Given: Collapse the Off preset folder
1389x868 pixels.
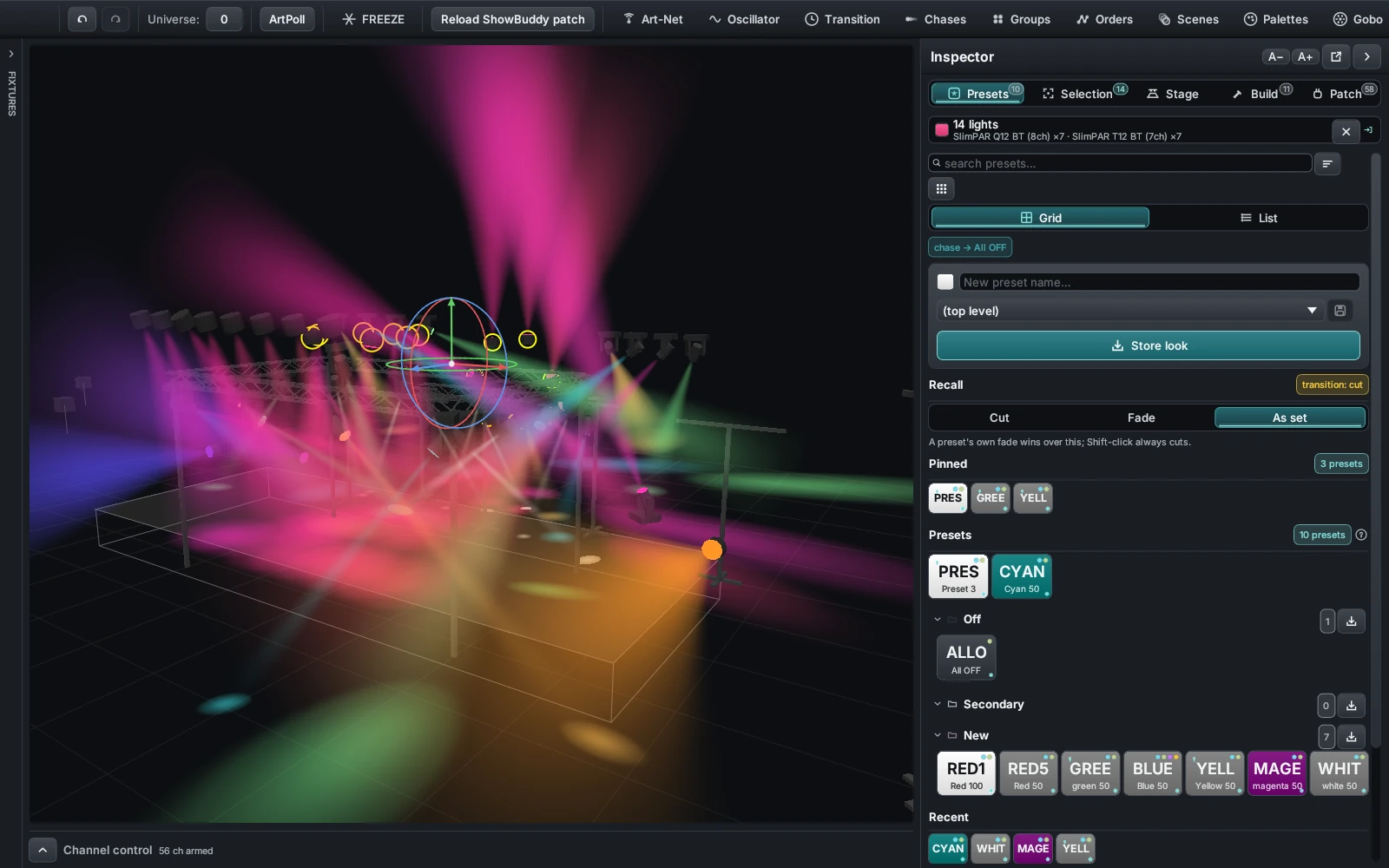Looking at the screenshot, I should [938, 619].
